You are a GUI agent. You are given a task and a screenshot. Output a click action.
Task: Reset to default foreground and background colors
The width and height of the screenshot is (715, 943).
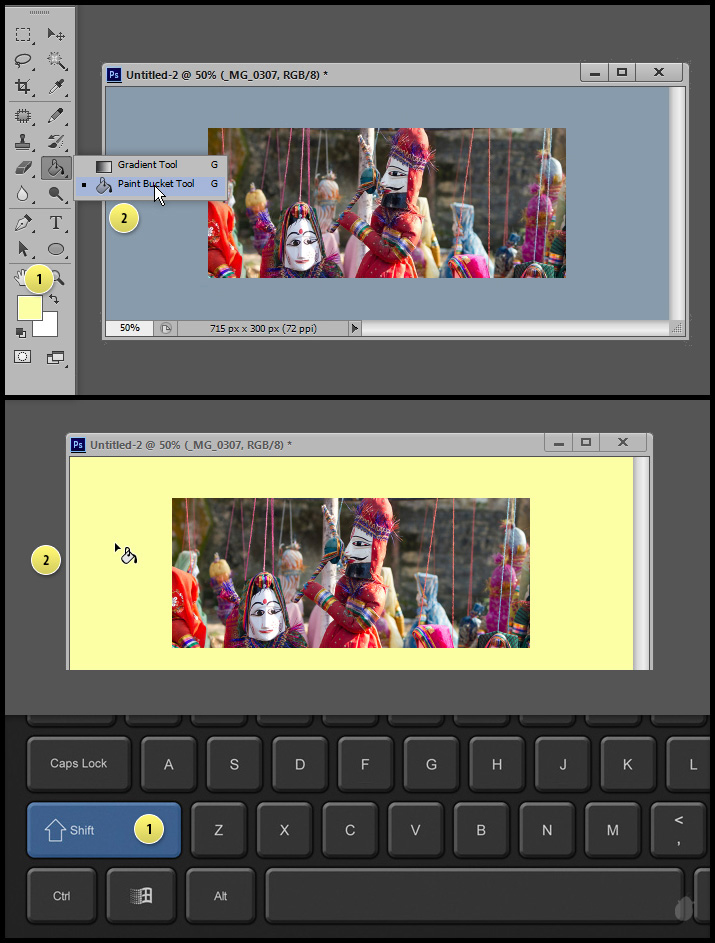click(19, 332)
